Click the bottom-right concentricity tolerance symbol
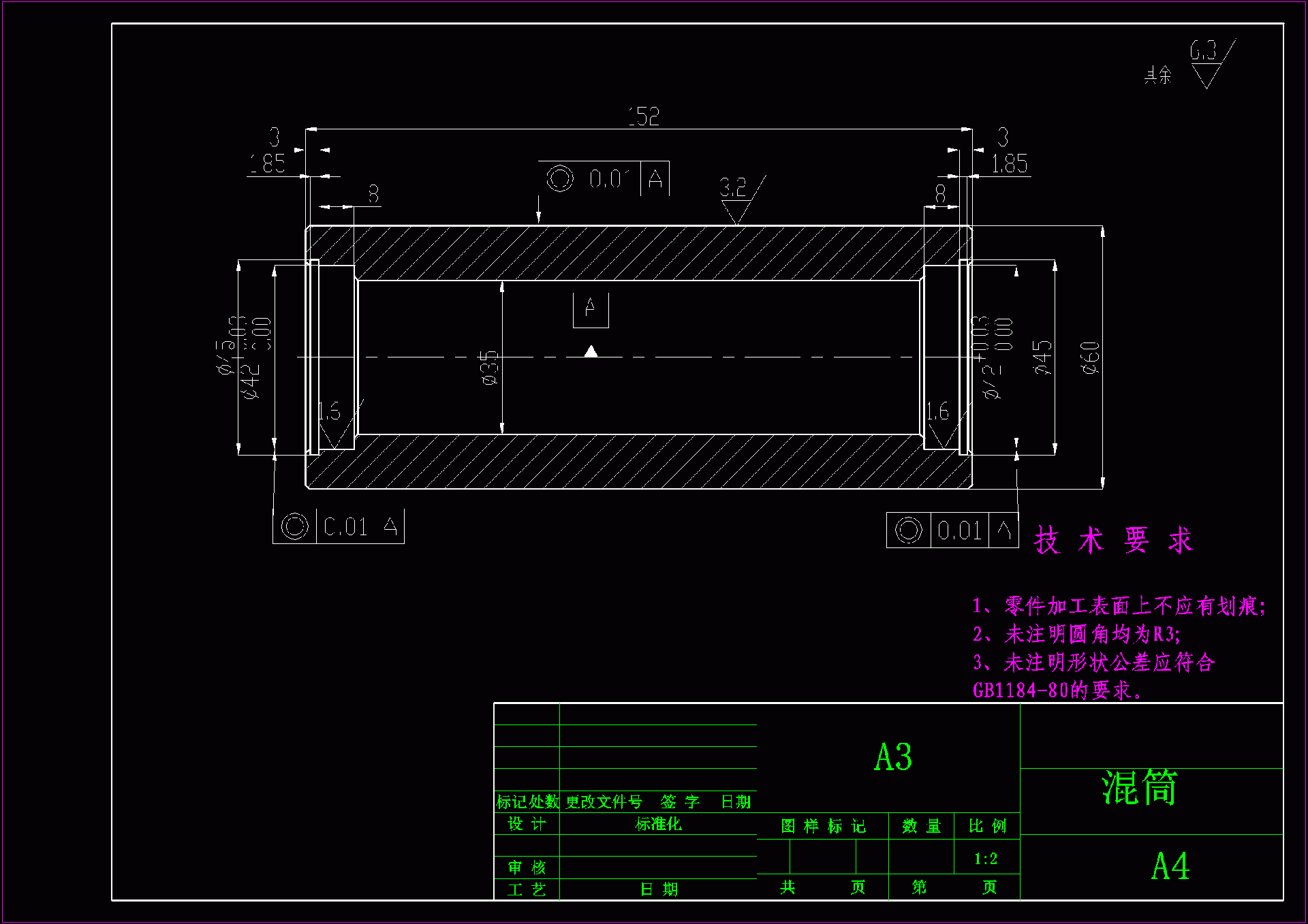Viewport: 1308px width, 924px height. [908, 530]
